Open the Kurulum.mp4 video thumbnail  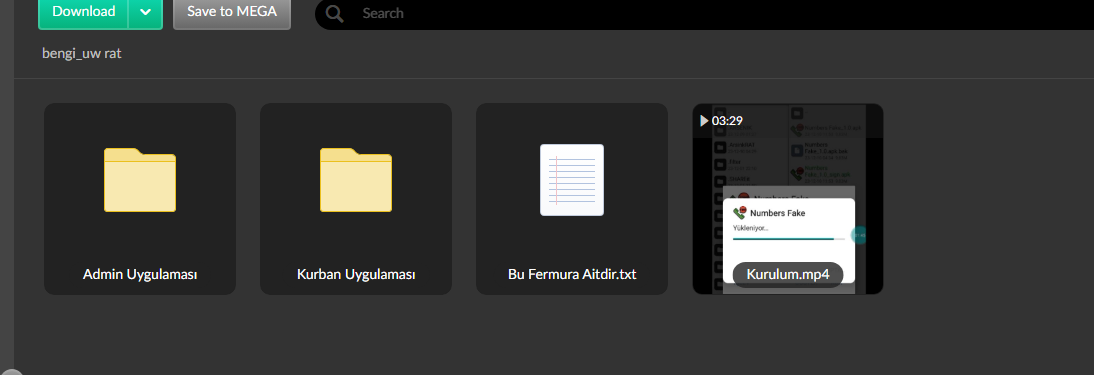788,199
